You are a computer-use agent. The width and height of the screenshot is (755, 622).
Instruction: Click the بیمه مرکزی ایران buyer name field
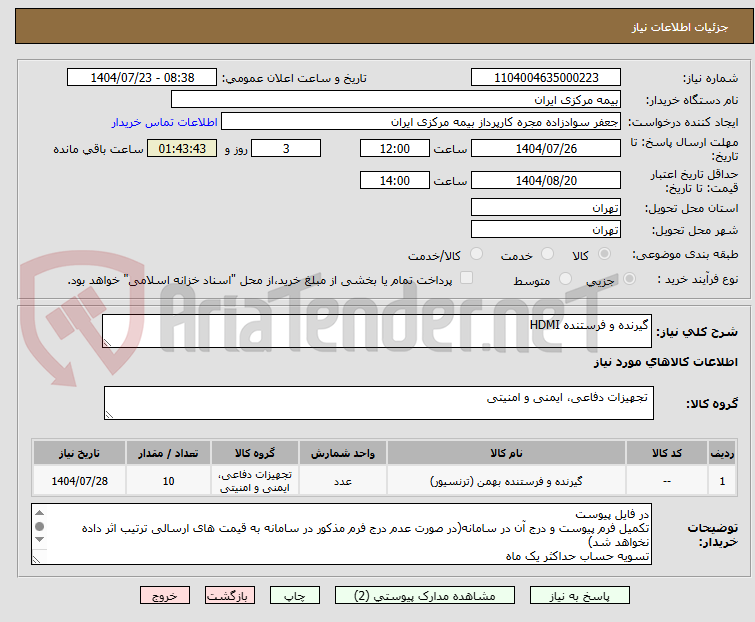pos(396,100)
